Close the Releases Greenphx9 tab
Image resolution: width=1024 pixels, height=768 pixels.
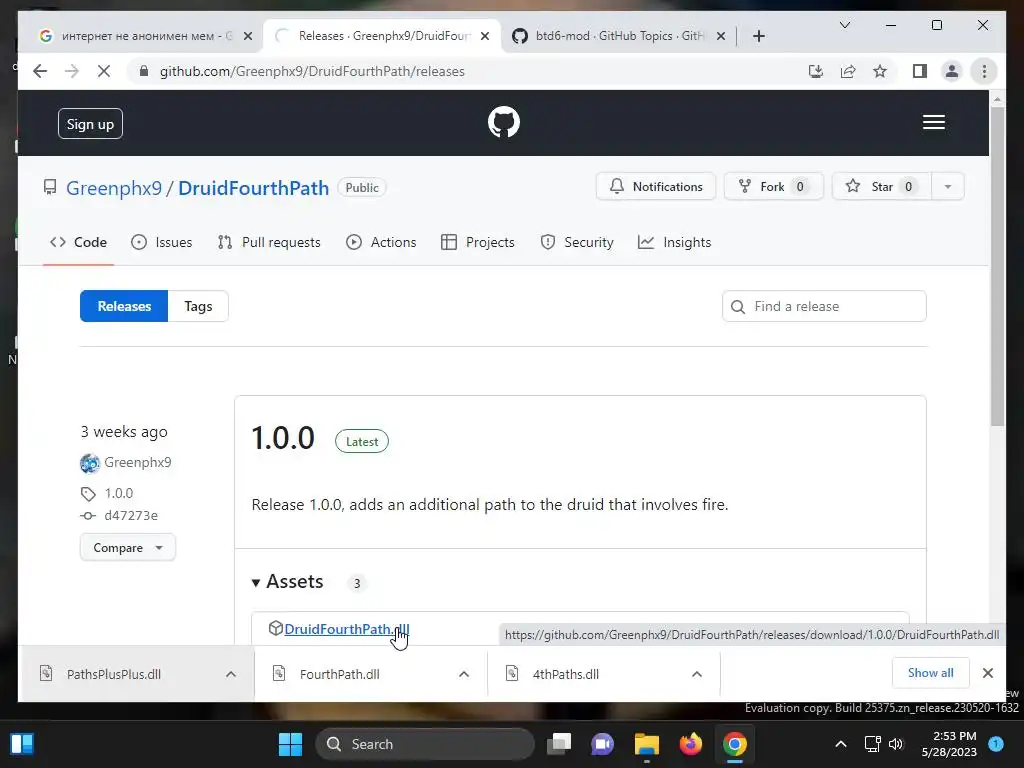click(x=485, y=36)
